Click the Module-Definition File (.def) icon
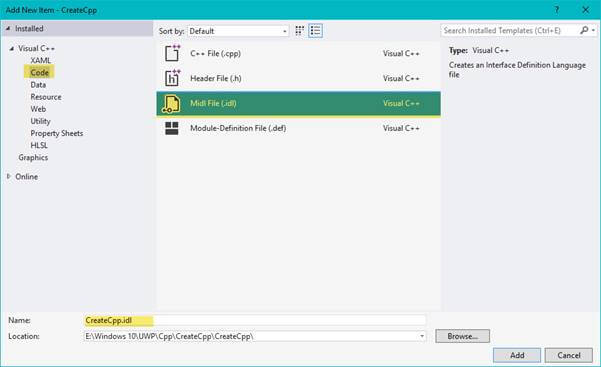 [x=172, y=128]
